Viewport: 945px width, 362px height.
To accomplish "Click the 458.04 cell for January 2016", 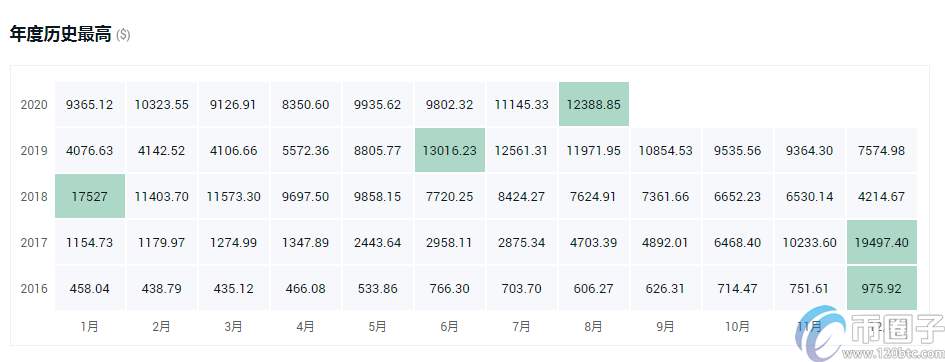I will [x=90, y=289].
